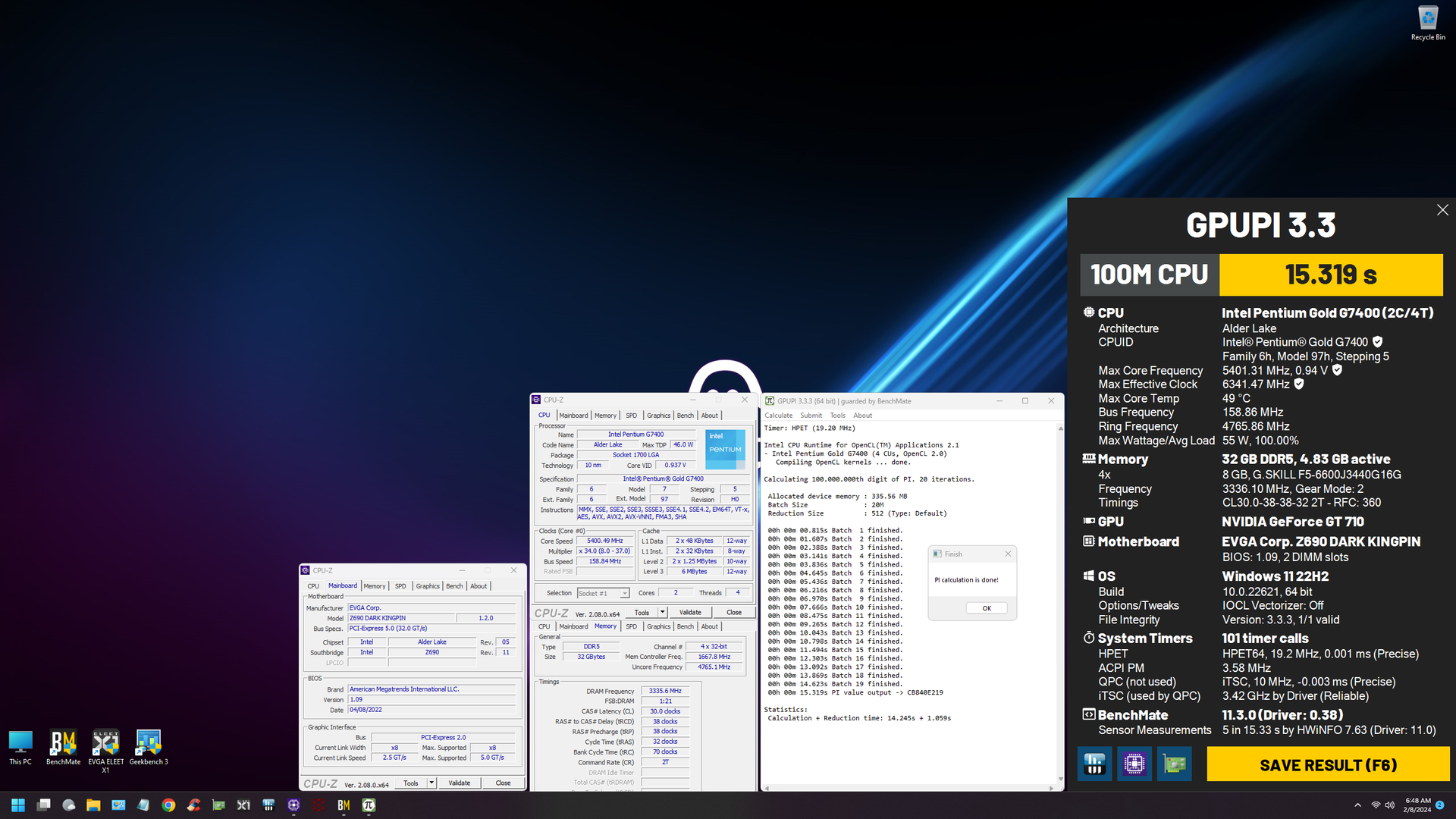1456x819 pixels.
Task: Open Socket #1 selection dropdown in CPU-Z
Action: click(x=604, y=593)
